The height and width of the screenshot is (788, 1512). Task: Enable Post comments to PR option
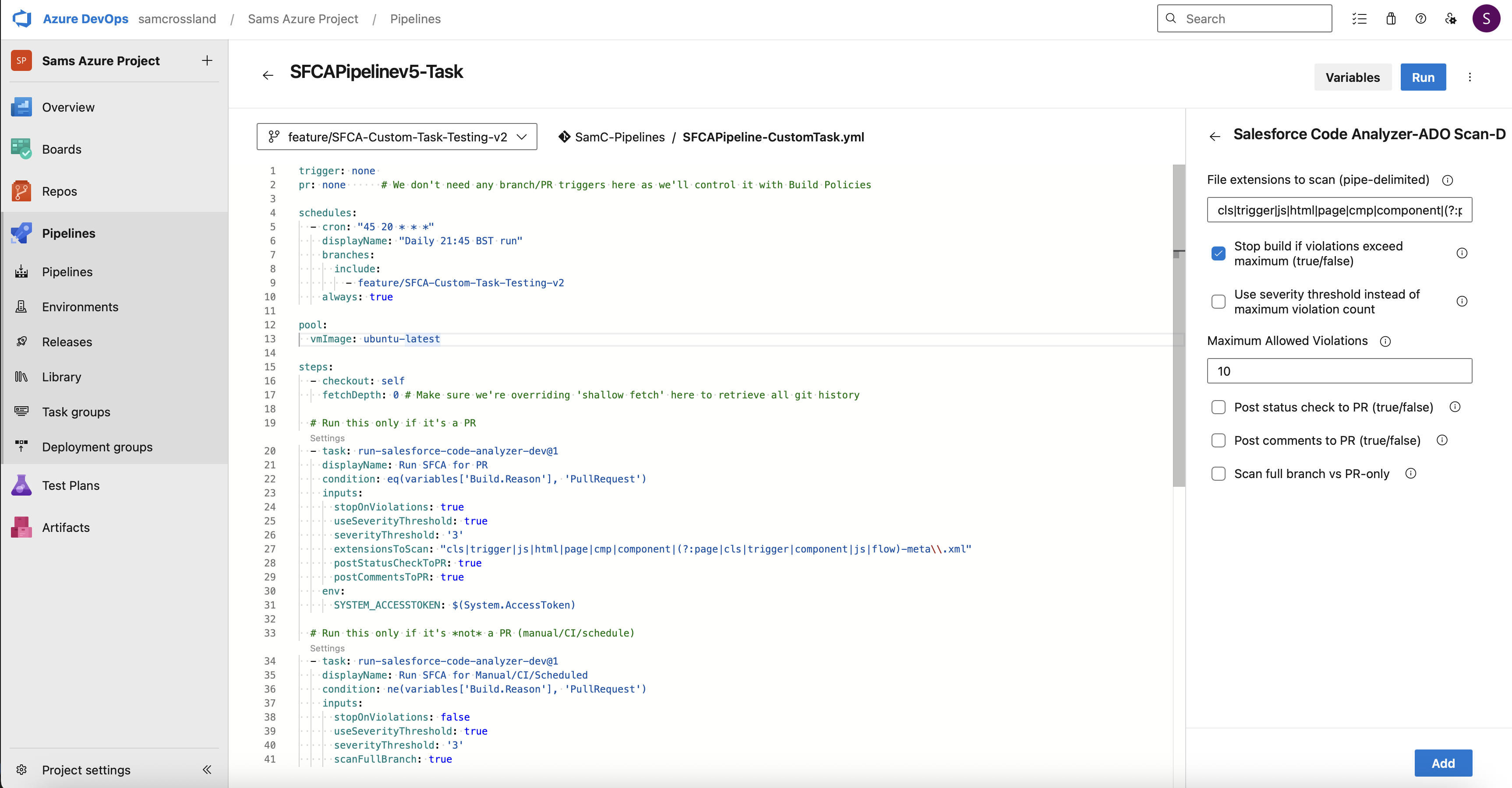(x=1219, y=440)
